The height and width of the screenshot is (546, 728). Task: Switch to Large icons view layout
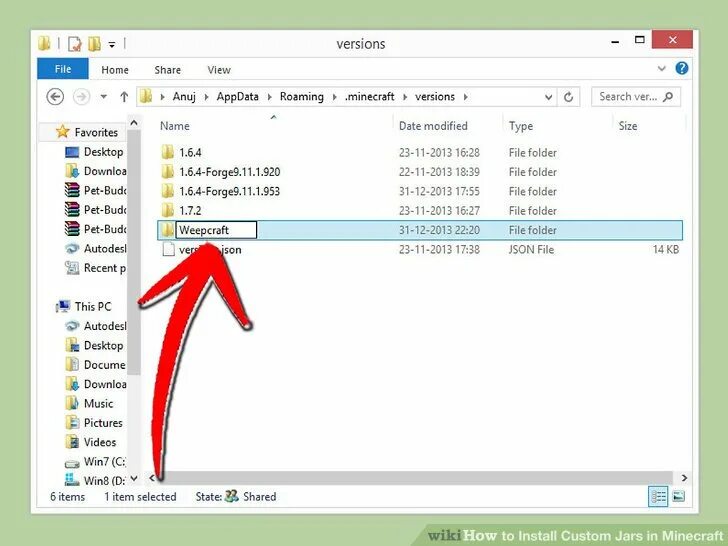click(678, 496)
